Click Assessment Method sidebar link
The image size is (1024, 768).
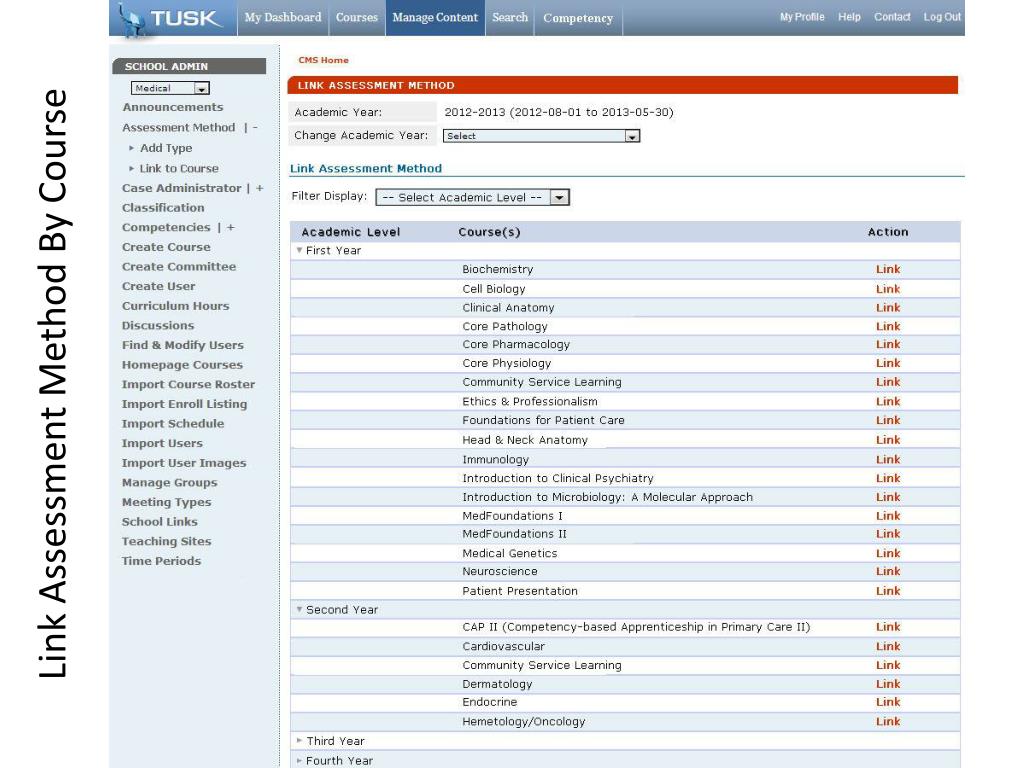pyautogui.click(x=178, y=127)
